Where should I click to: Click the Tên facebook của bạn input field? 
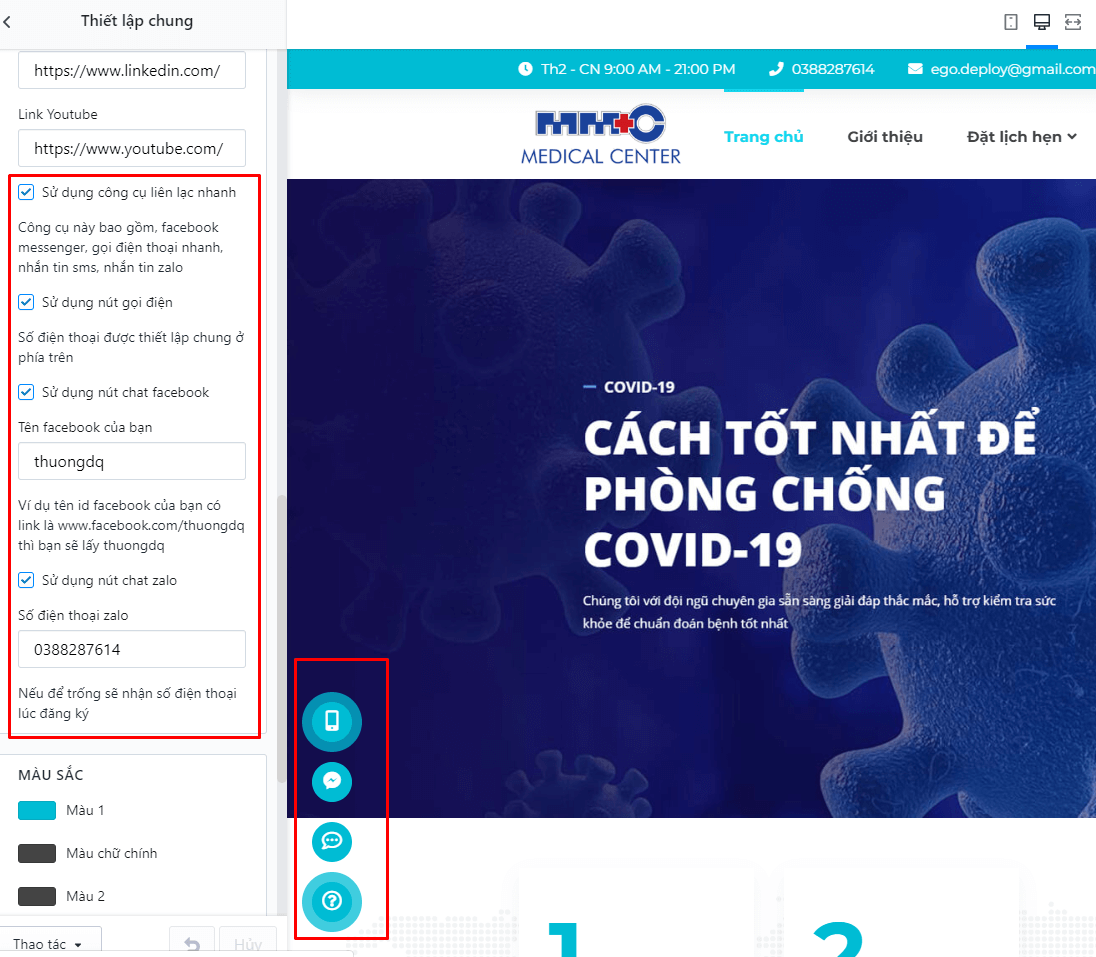(132, 461)
